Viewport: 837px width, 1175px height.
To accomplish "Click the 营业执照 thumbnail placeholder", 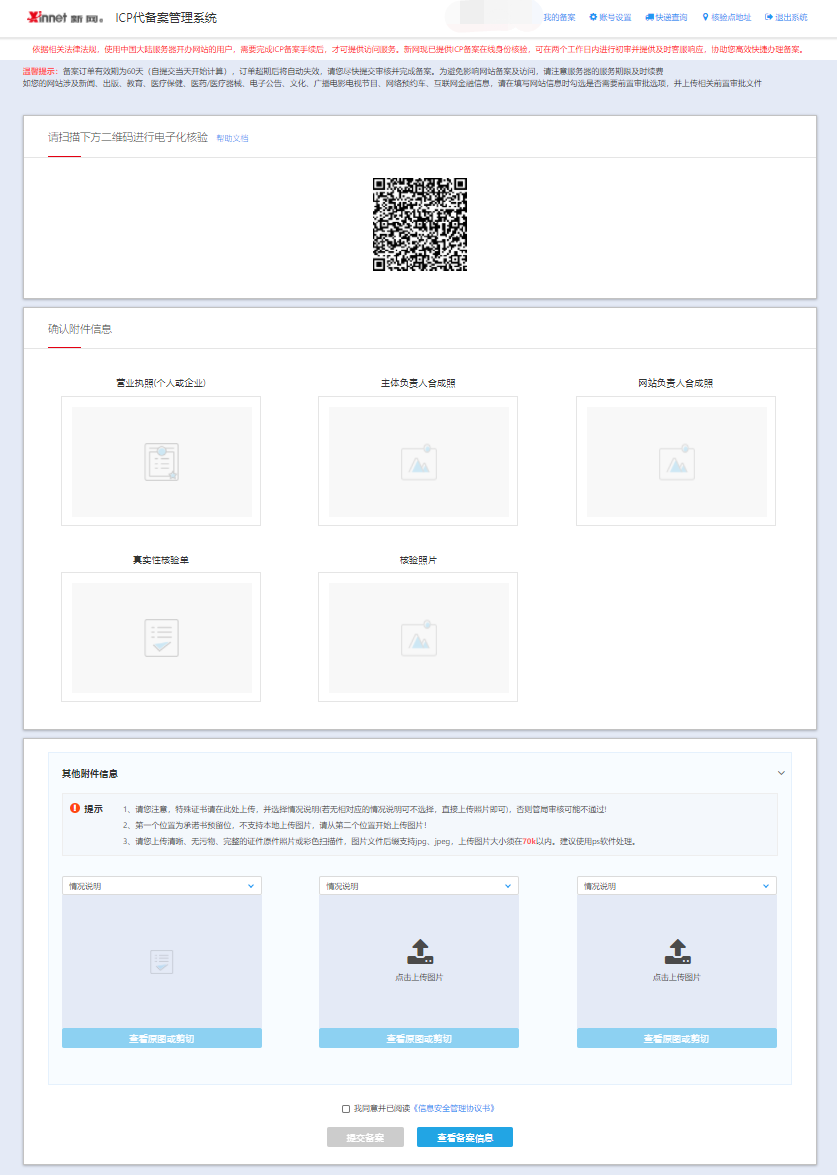I will click(x=161, y=461).
